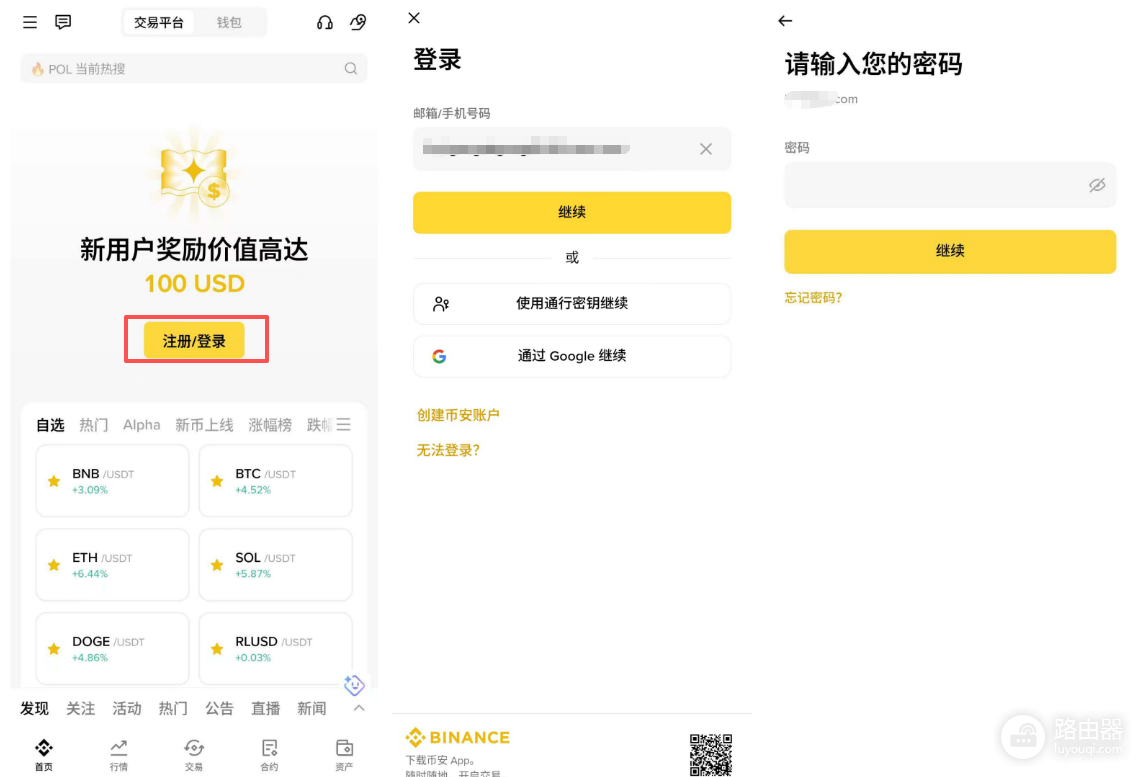Open the 首页 home nav icon
The image size is (1141, 777).
pyautogui.click(x=44, y=754)
